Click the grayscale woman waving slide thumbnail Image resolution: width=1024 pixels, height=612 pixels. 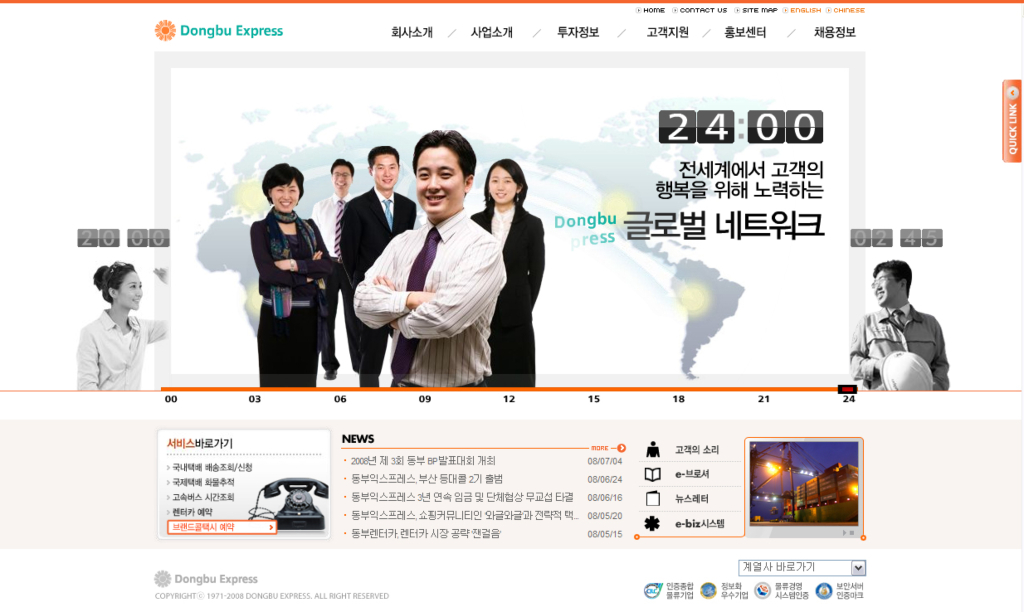[x=121, y=325]
